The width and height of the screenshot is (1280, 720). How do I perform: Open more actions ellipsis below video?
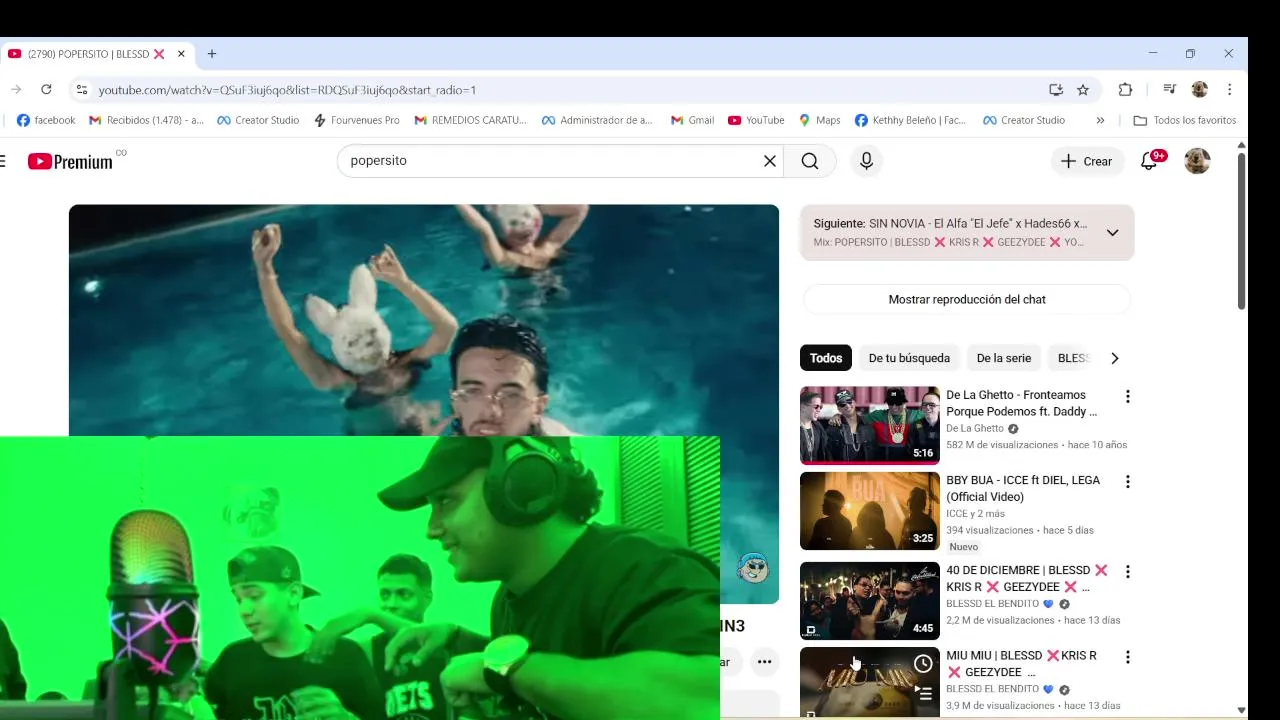pos(764,662)
